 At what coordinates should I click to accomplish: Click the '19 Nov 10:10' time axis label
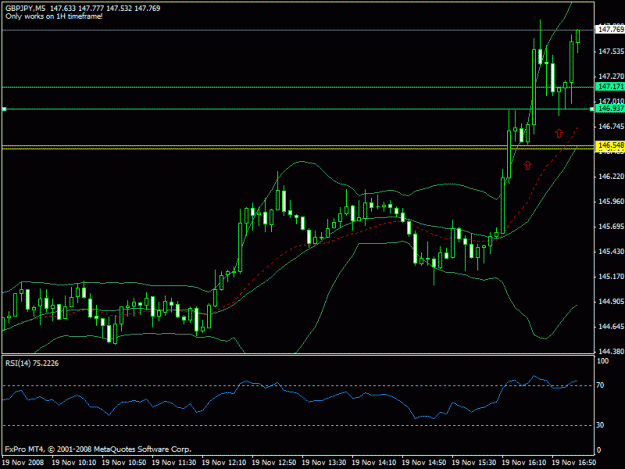[x=74, y=463]
